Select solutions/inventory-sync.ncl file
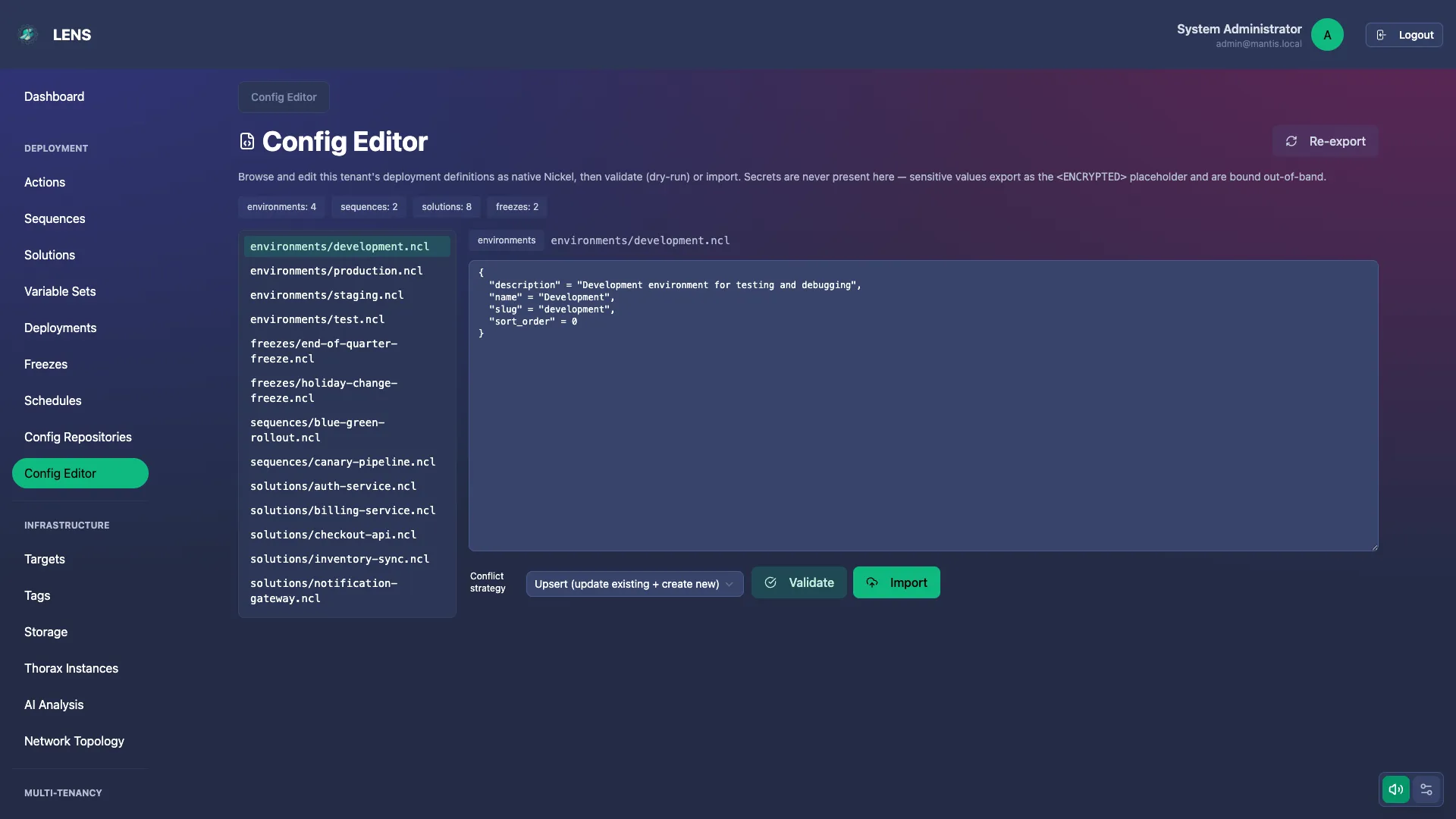This screenshot has height=819, width=1456. click(347, 559)
